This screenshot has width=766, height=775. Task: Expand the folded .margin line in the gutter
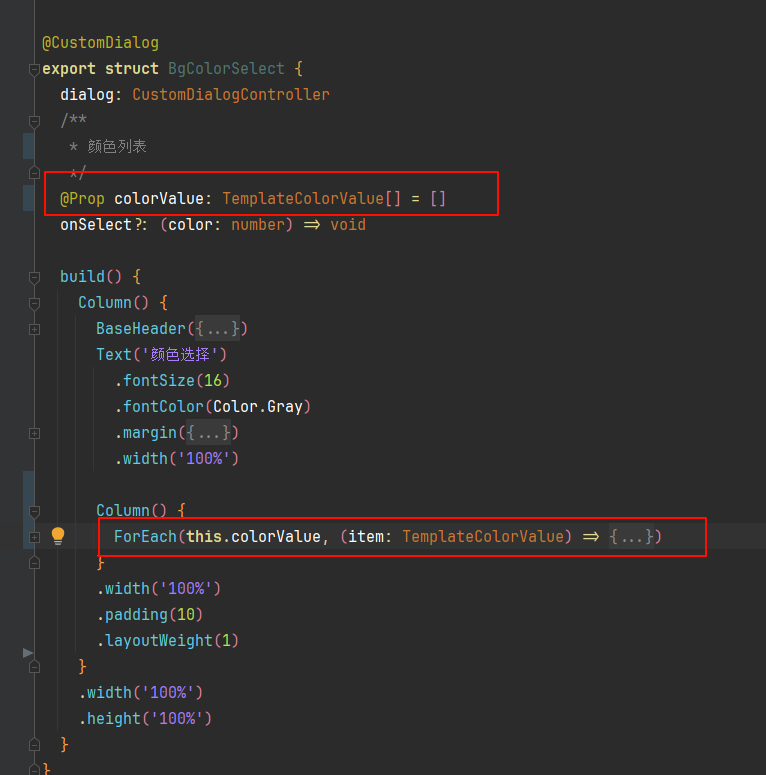pyautogui.click(x=34, y=433)
